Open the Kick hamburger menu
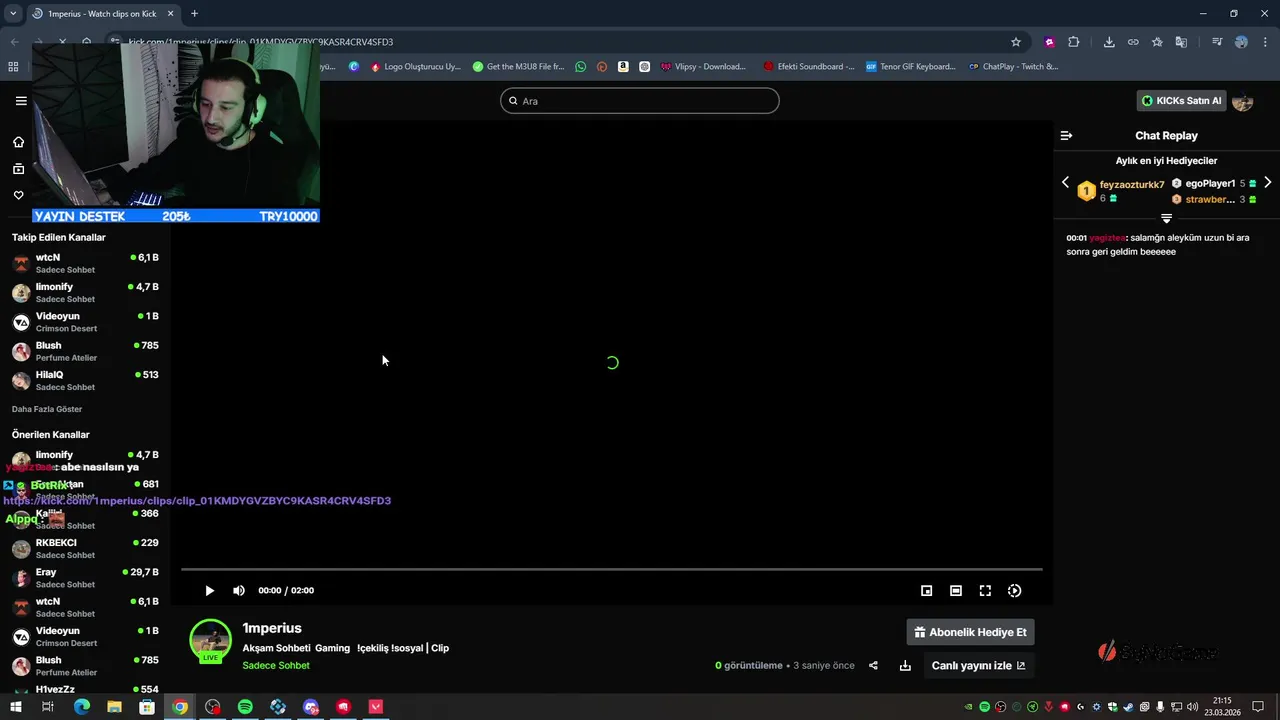The height and width of the screenshot is (720, 1280). pos(21,101)
